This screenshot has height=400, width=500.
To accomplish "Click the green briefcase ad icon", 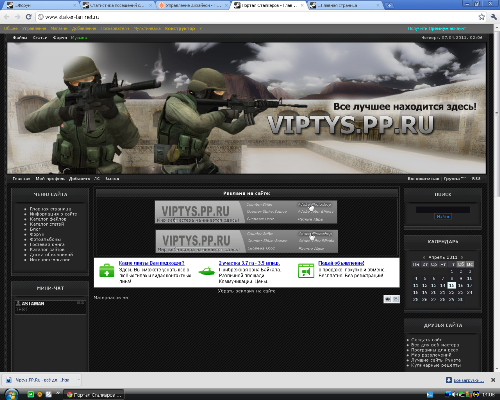I will tap(107, 271).
